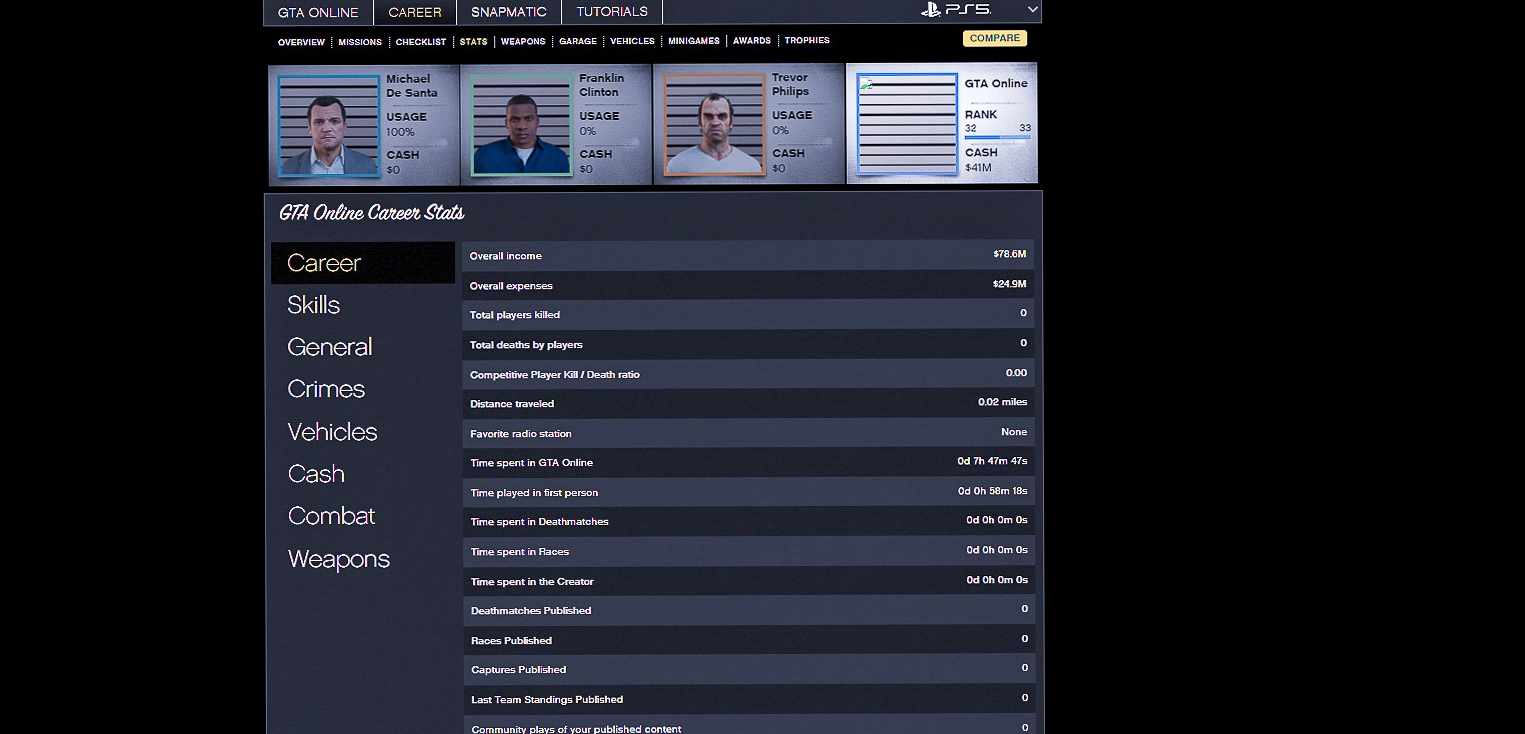Select Franklin Clinton's mugshot portrait
Image resolution: width=1525 pixels, height=734 pixels.
(x=521, y=126)
